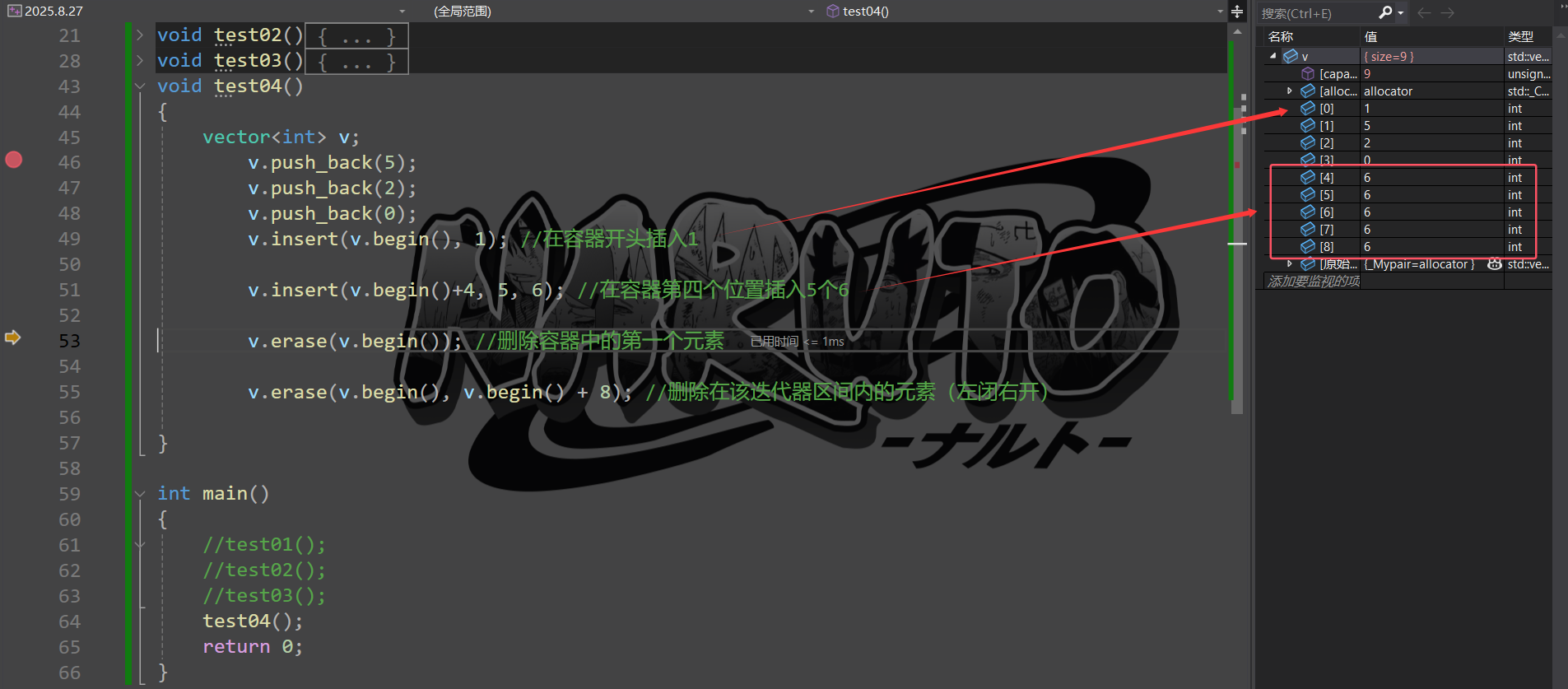Image resolution: width=1568 pixels, height=689 pixels.
Task: Click the split editor window icon
Action: pos(1237,12)
